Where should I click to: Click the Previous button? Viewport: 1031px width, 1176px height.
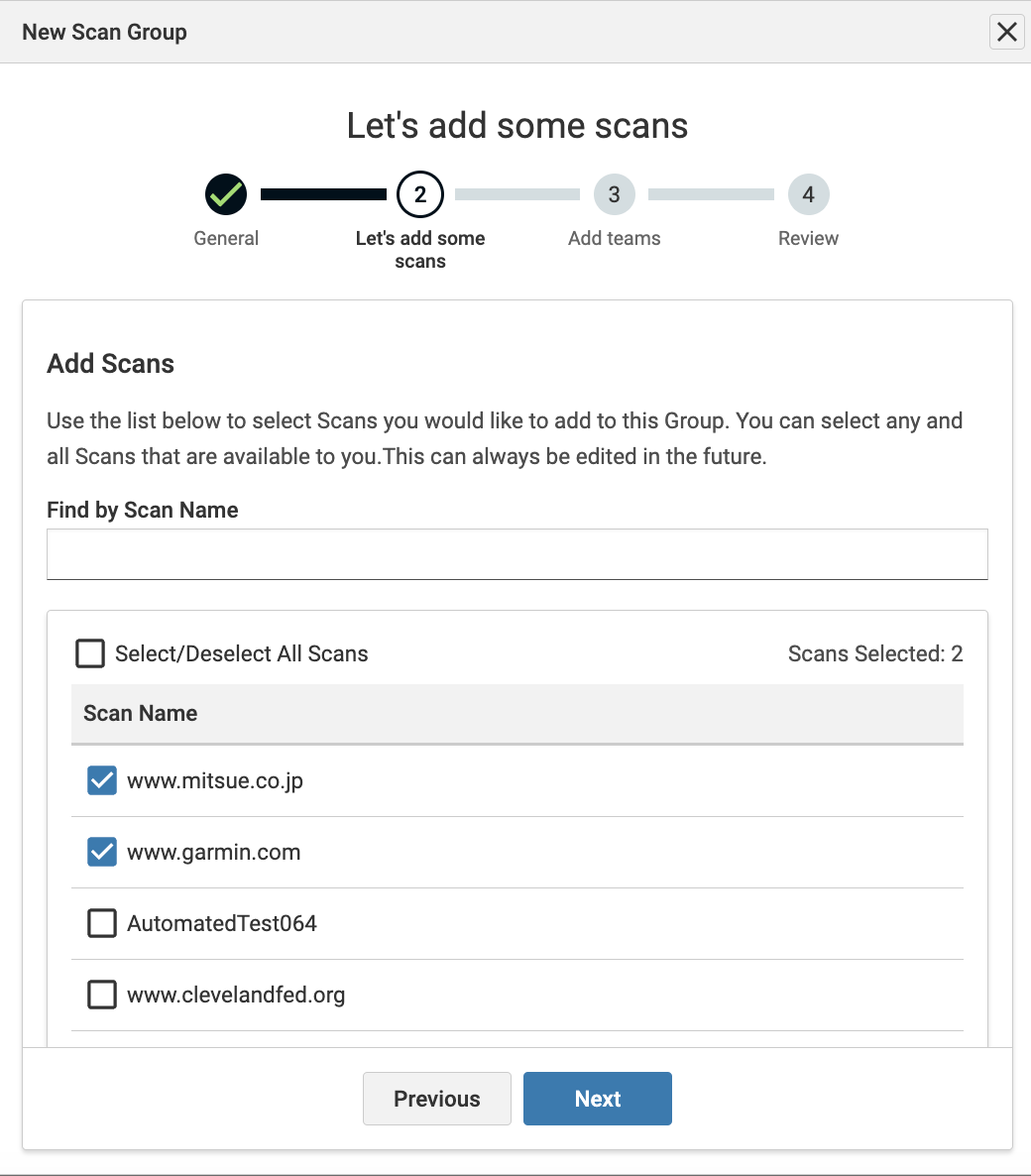tap(437, 1099)
